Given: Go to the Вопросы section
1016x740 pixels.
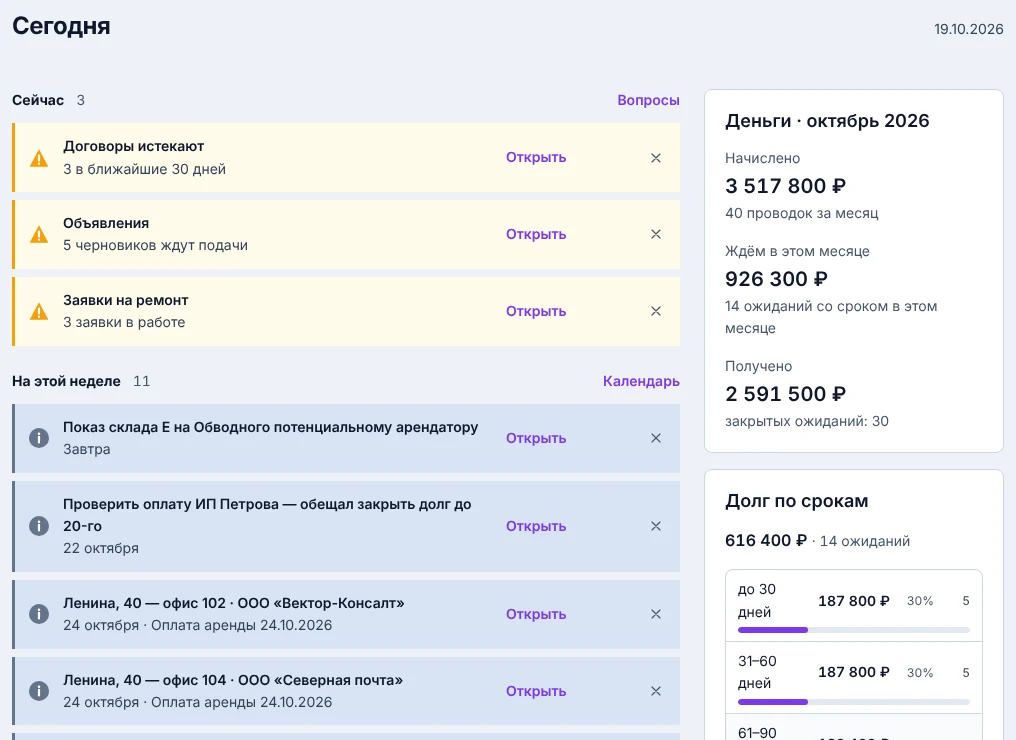Looking at the screenshot, I should 648,100.
